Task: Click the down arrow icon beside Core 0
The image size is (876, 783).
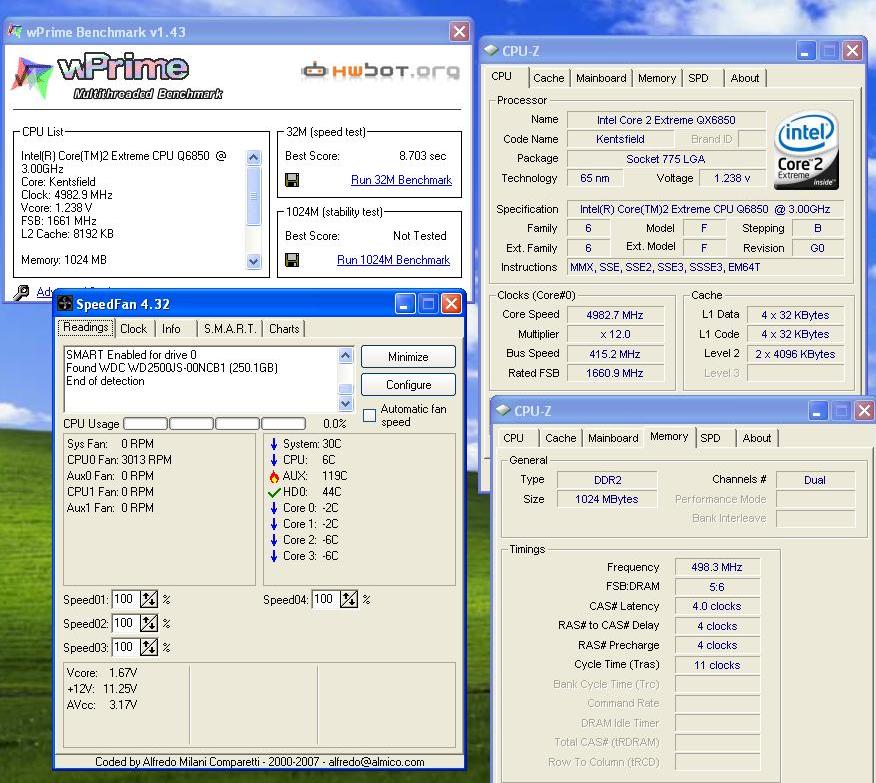Action: pyautogui.click(x=274, y=508)
